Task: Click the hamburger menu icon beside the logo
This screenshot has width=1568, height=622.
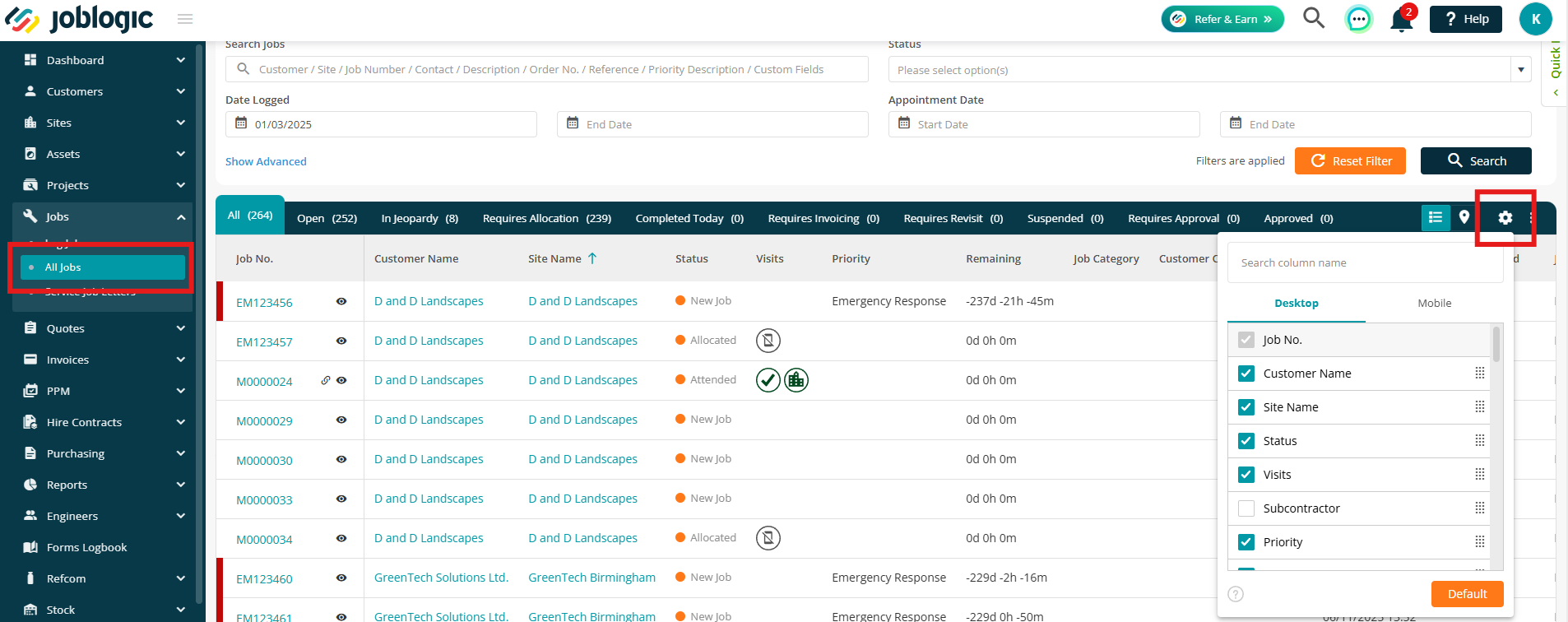Action: [x=185, y=19]
